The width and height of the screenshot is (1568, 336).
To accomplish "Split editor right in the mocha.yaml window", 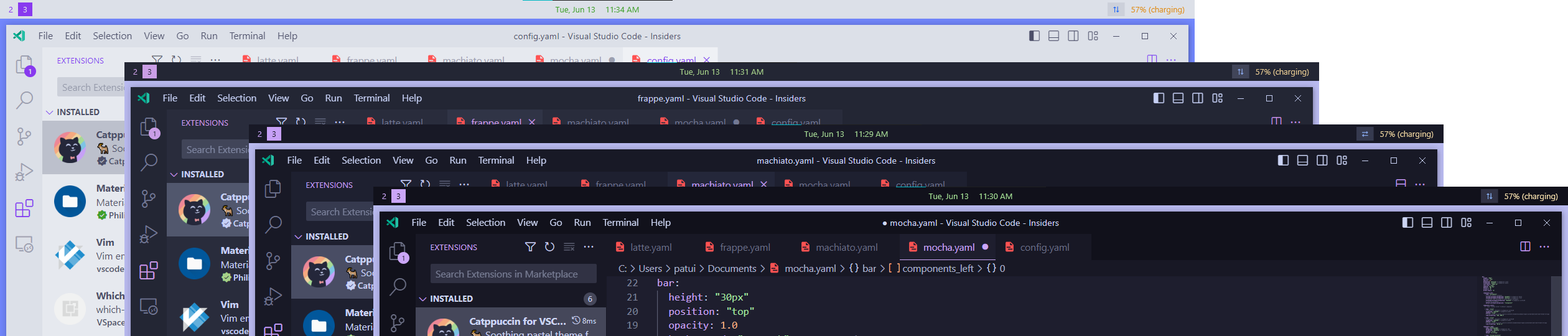I will (x=1525, y=247).
